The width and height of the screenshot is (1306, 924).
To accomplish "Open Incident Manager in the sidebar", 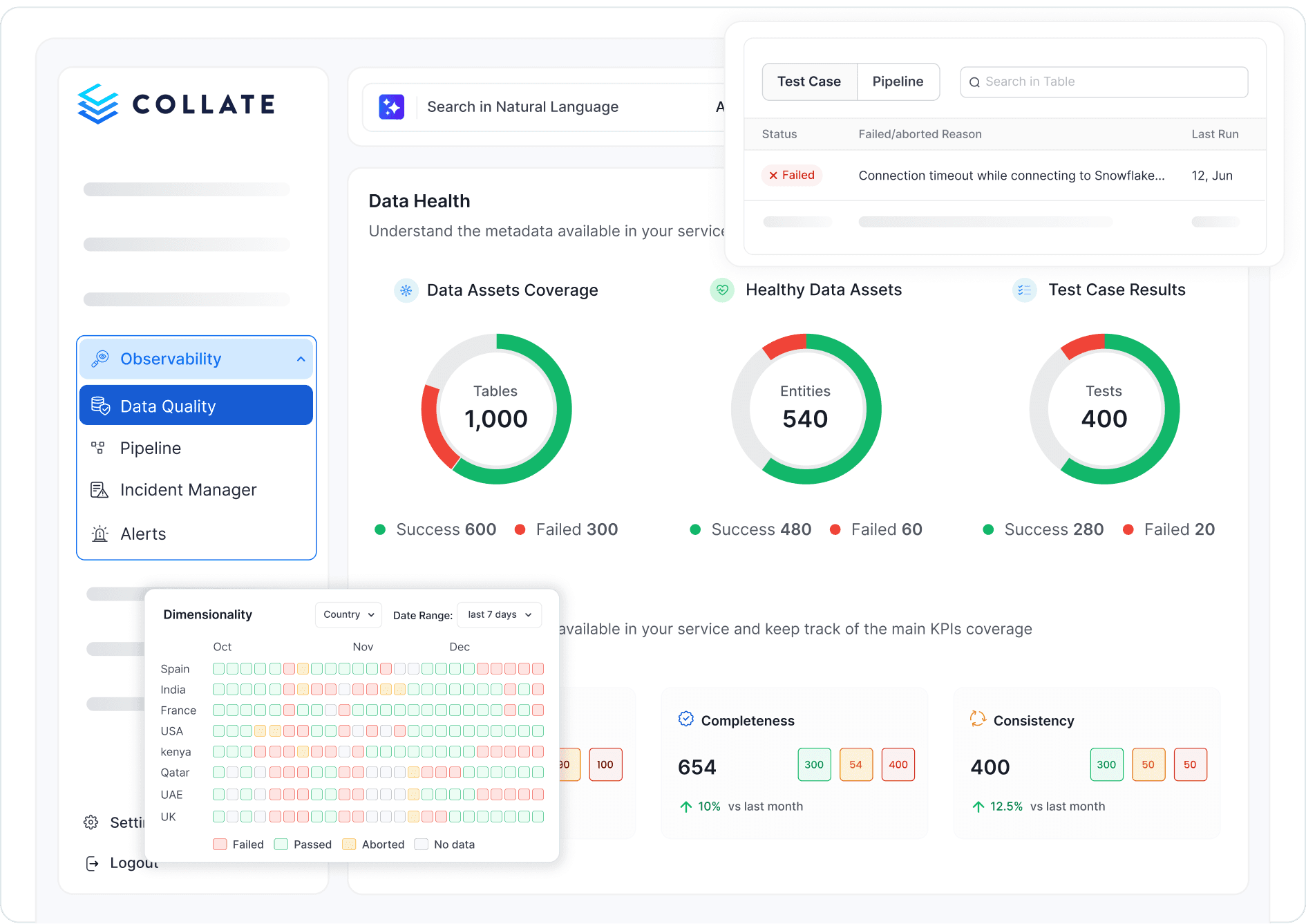I will pyautogui.click(x=188, y=490).
